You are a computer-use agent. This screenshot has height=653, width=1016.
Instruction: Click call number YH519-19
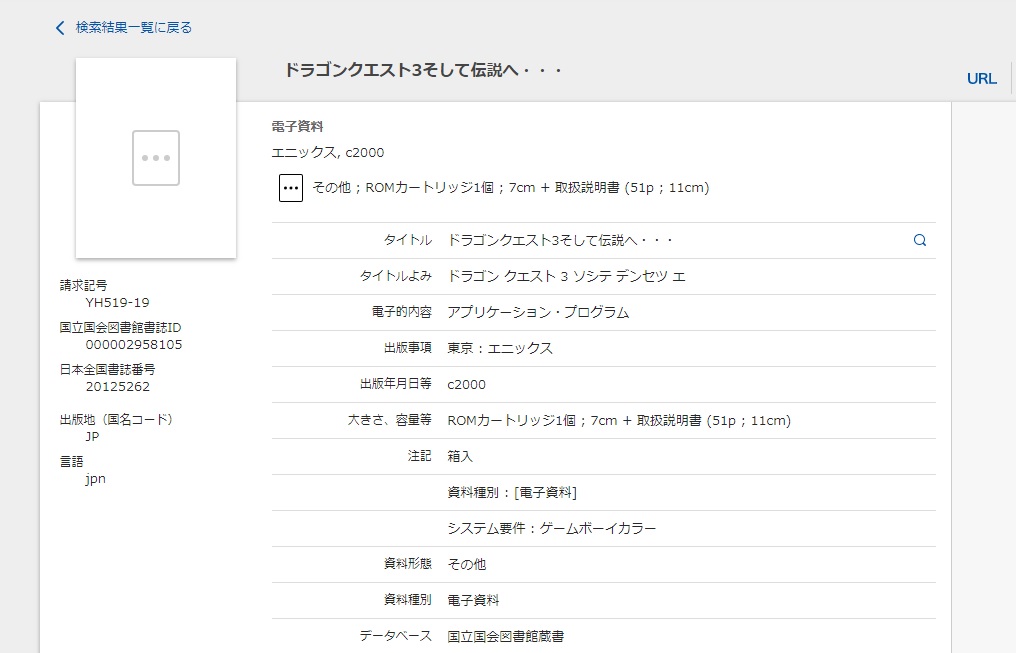pos(117,303)
